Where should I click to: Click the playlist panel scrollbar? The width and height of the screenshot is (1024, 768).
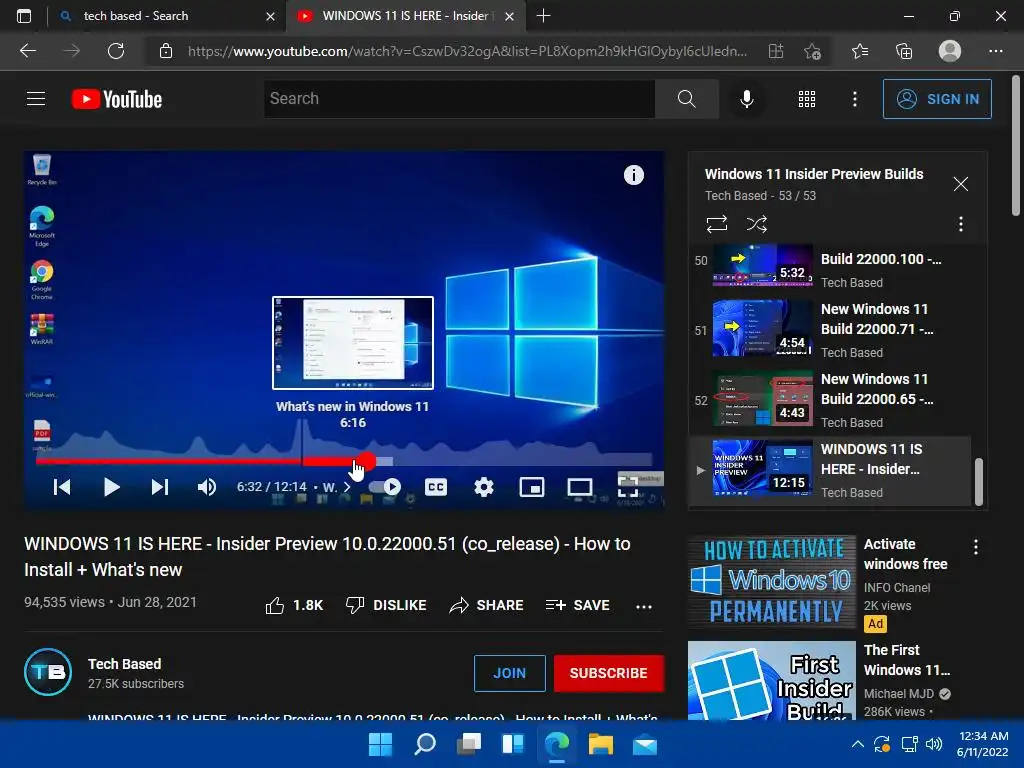[978, 481]
